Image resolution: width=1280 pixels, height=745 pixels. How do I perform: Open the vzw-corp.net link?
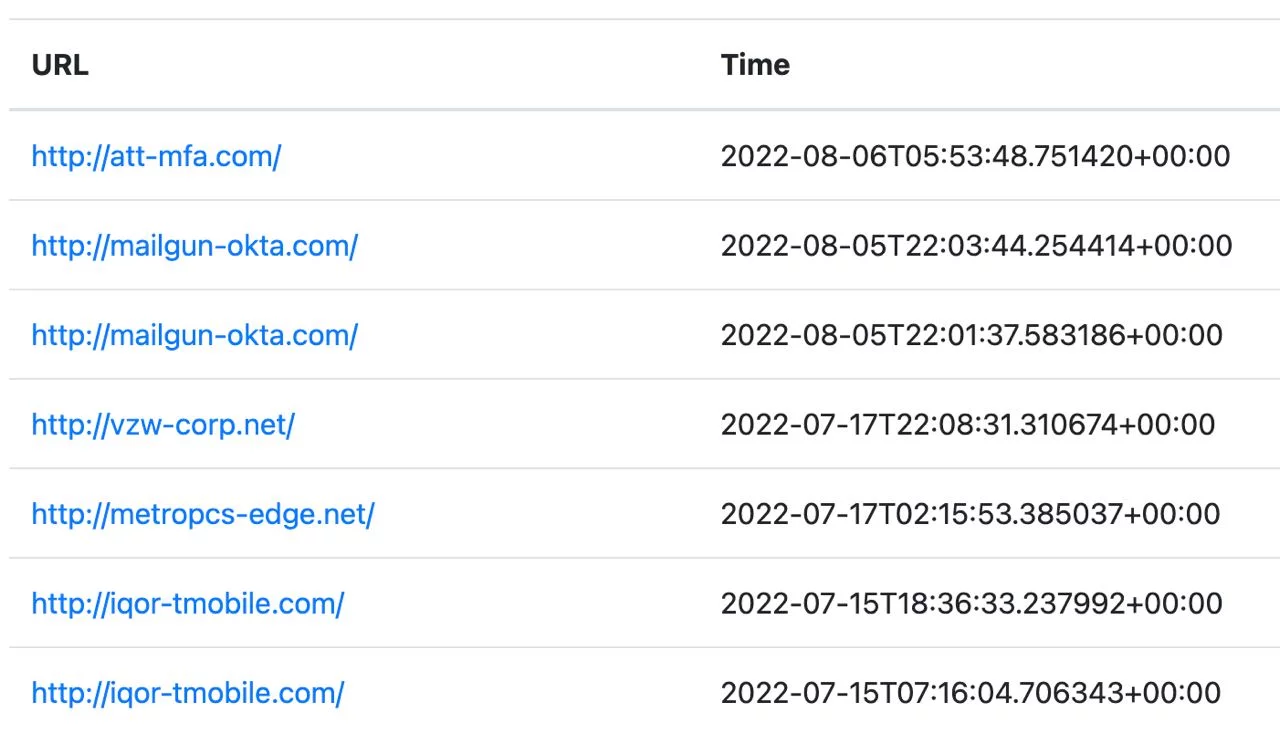coord(162,424)
